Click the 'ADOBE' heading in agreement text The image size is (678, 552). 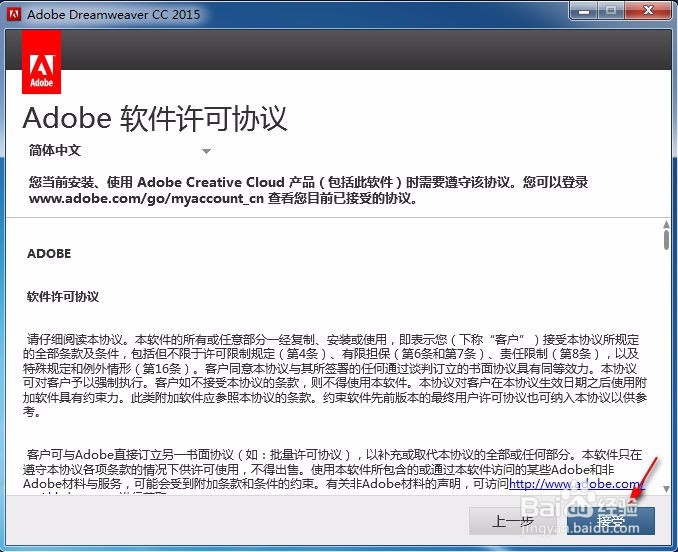[x=49, y=254]
